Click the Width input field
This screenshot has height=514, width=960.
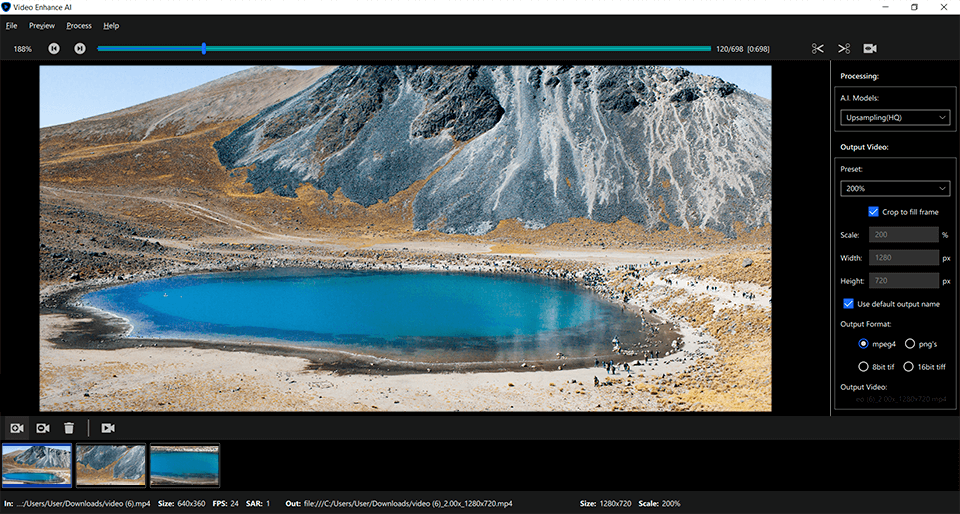click(904, 258)
